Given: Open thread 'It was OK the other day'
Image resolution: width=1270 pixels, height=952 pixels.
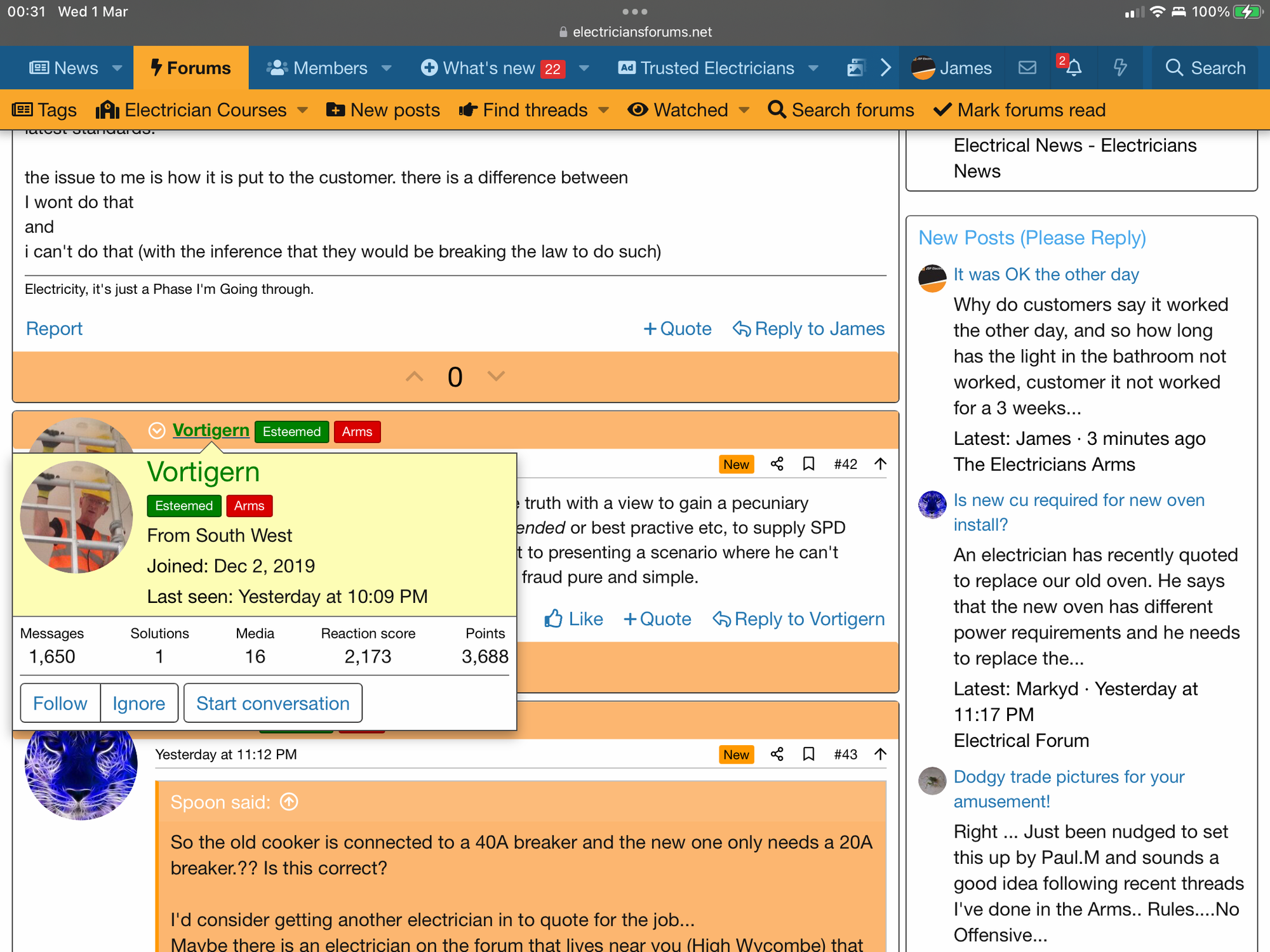Looking at the screenshot, I should [x=1046, y=274].
